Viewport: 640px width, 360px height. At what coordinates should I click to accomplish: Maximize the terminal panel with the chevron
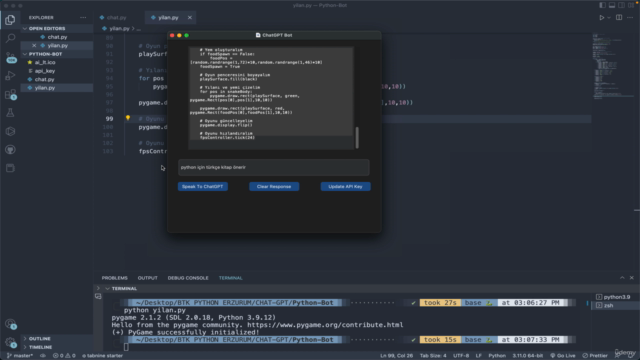(x=622, y=278)
